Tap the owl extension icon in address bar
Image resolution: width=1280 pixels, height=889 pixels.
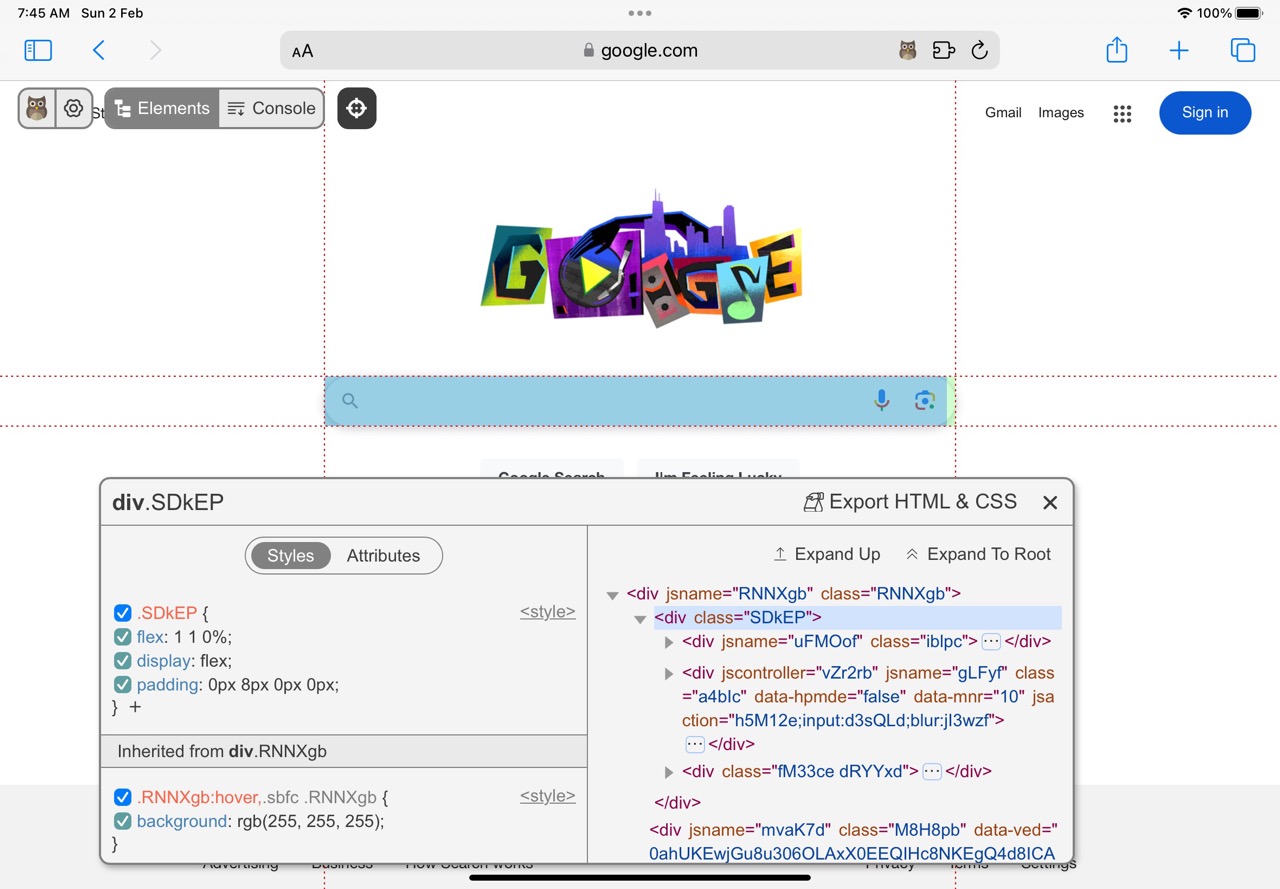pos(907,50)
